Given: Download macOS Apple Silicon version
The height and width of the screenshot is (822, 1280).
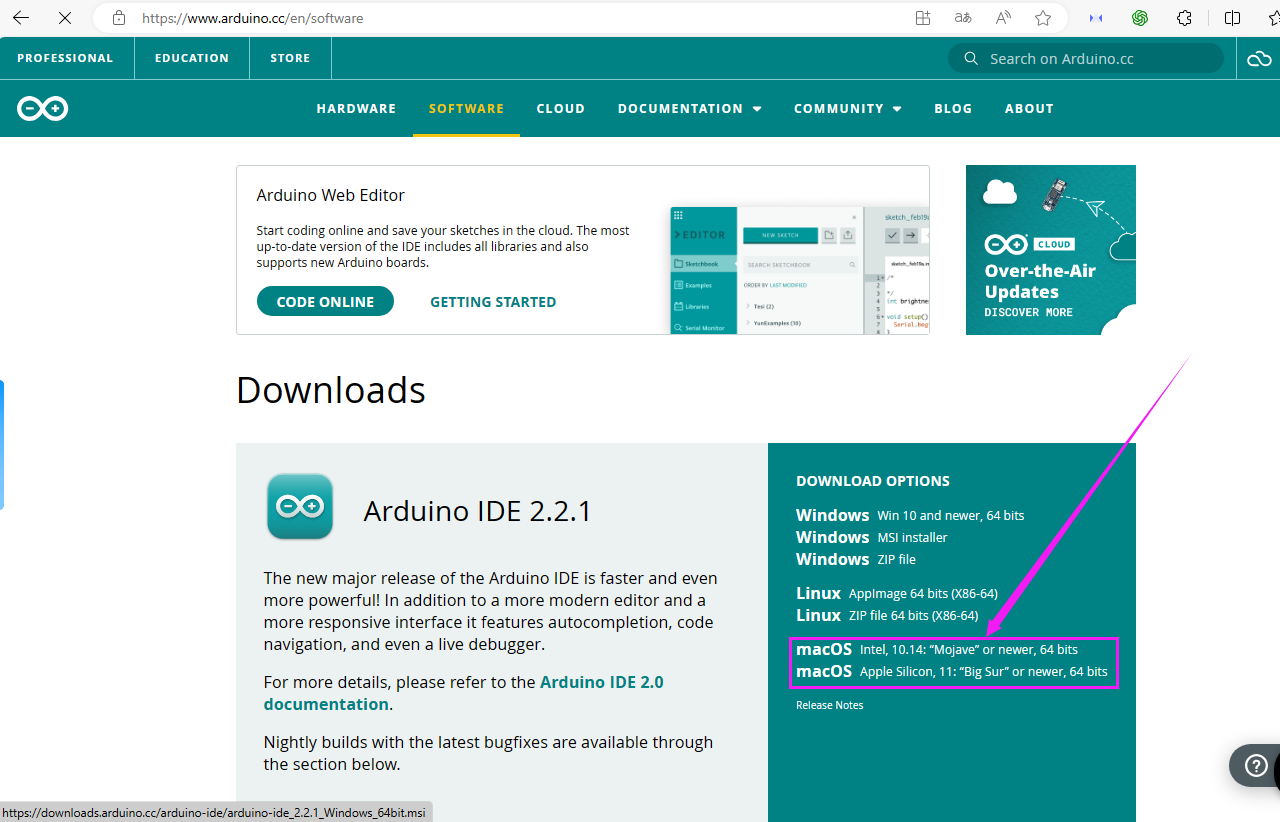Looking at the screenshot, I should point(952,671).
